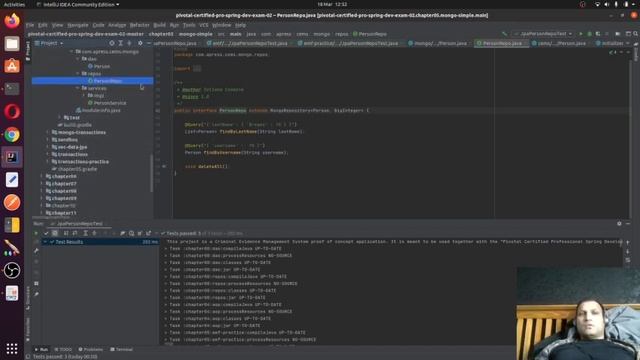Image resolution: width=640 pixels, height=360 pixels.
Task: Click collapse all icon in Project panel
Action: 129,43
